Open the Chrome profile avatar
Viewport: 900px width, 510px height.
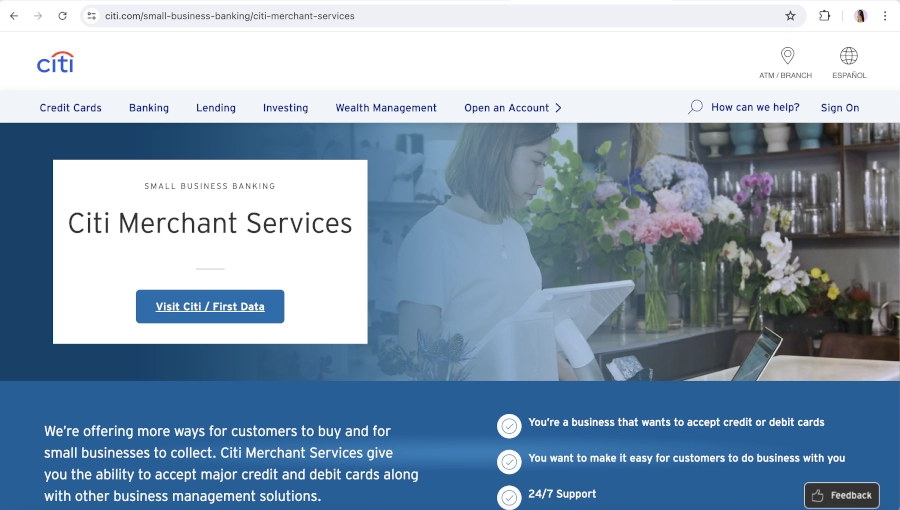(860, 16)
